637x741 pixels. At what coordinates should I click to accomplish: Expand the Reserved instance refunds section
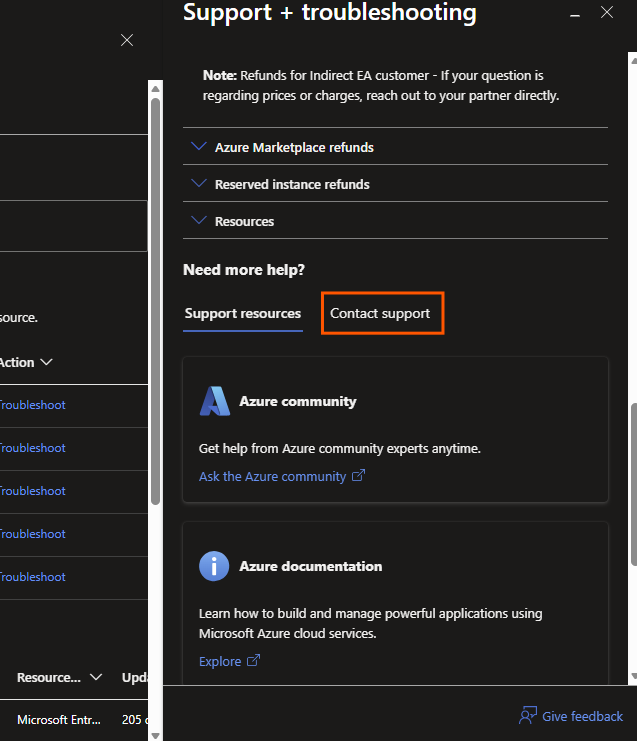coord(395,184)
